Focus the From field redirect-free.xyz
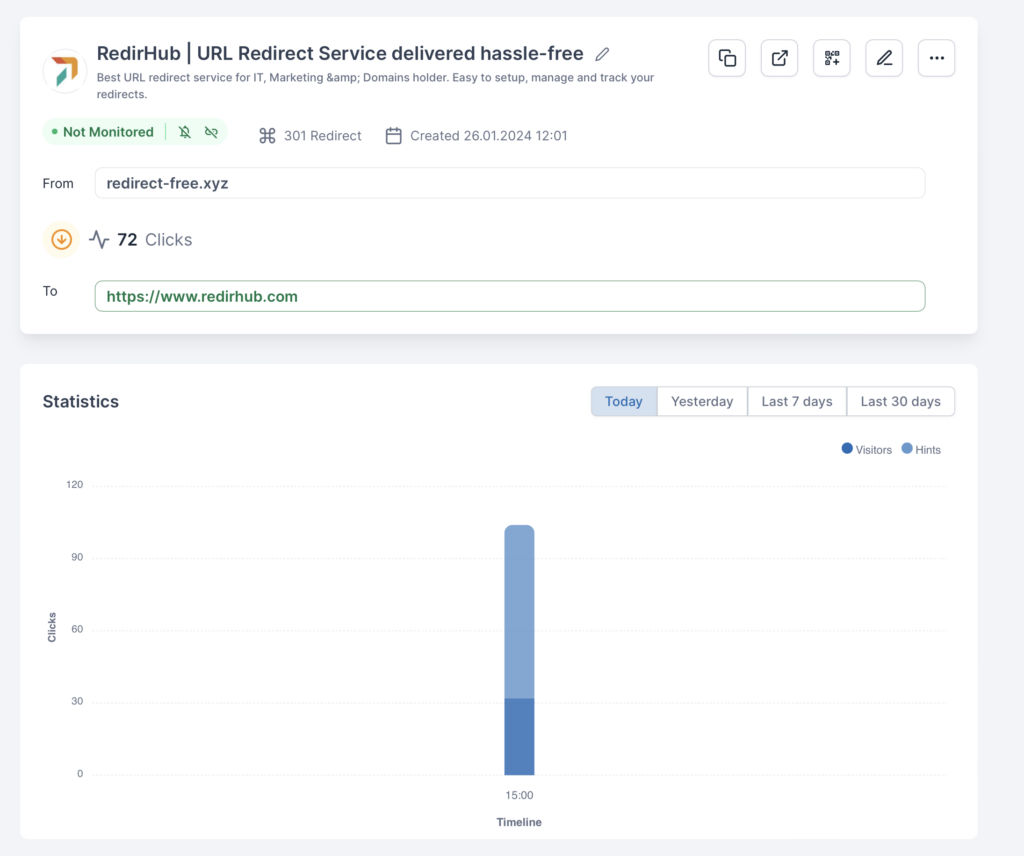1024x856 pixels. [509, 183]
